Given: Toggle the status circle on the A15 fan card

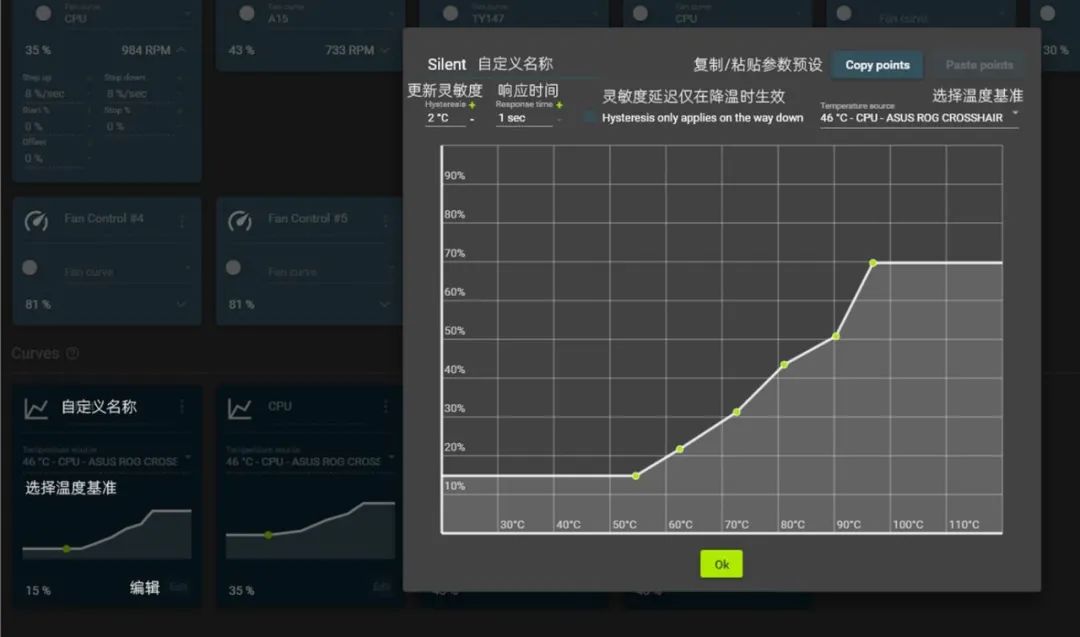Looking at the screenshot, I should pos(245,12).
